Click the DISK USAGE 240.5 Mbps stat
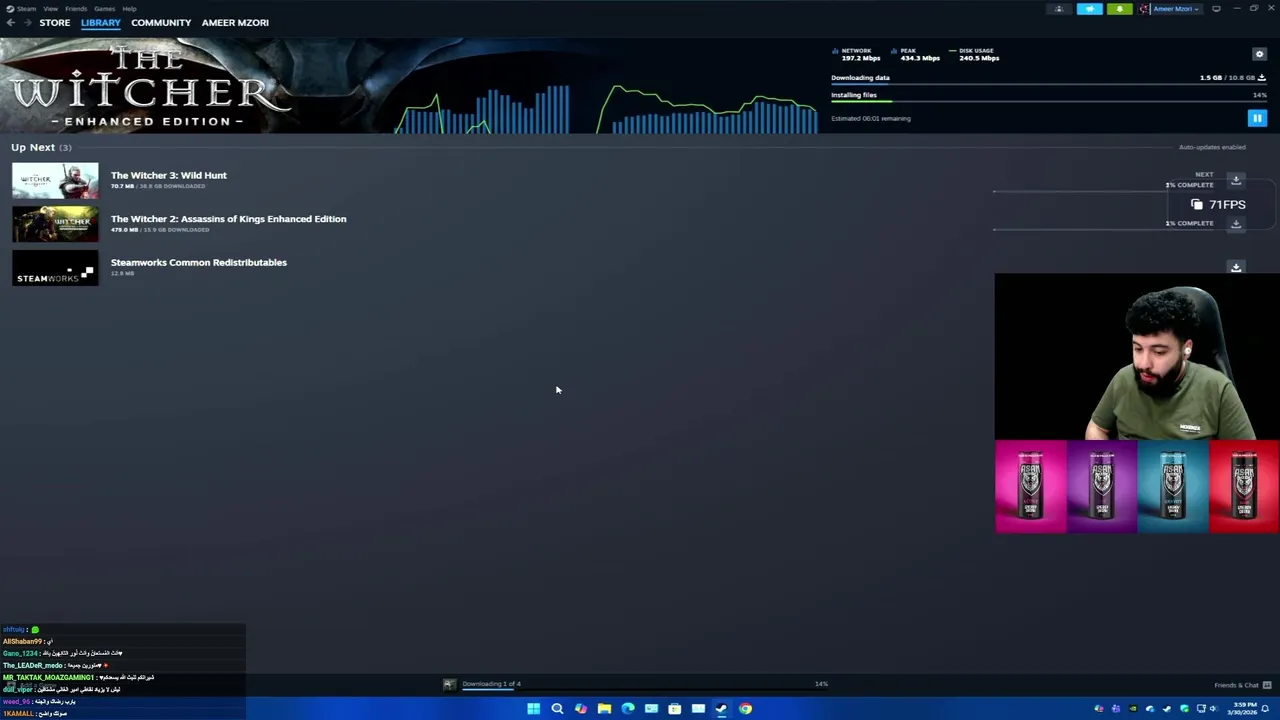This screenshot has height=720, width=1280. click(974, 54)
